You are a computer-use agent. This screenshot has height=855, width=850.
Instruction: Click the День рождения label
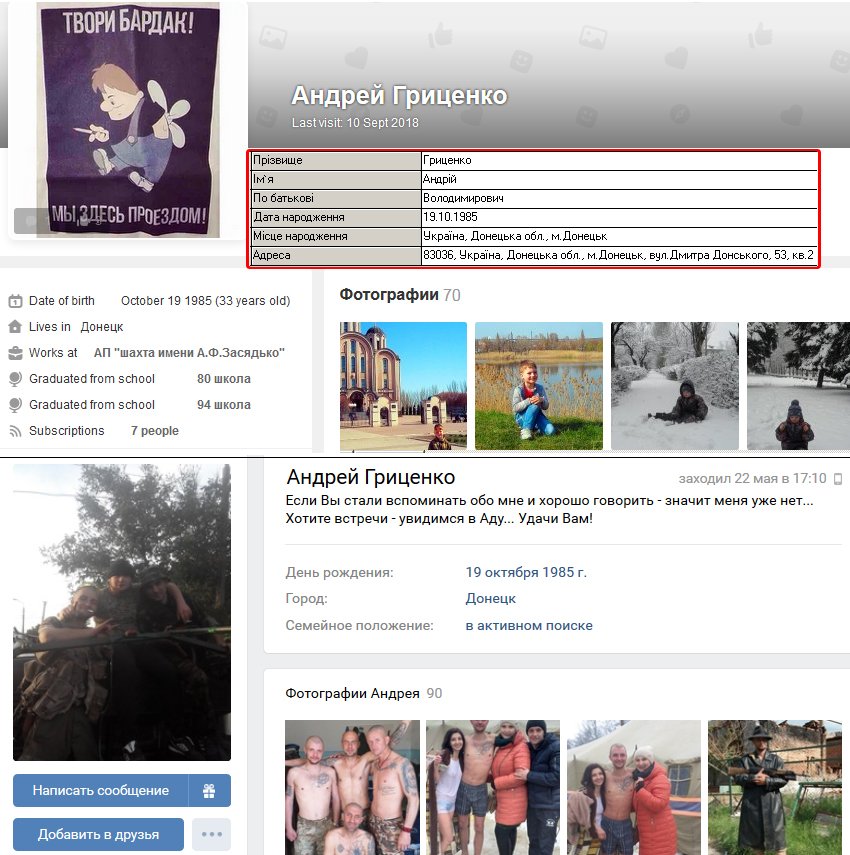(x=339, y=572)
